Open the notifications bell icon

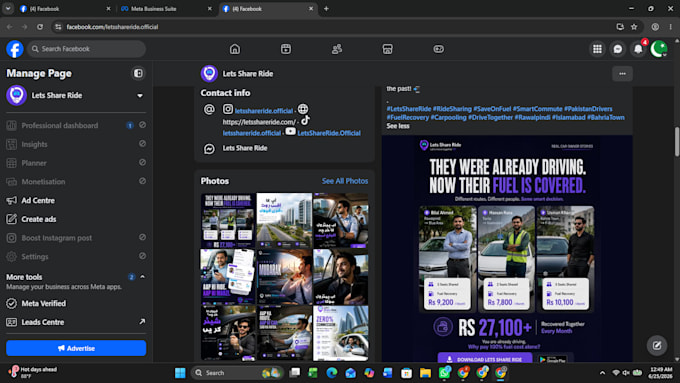tap(638, 49)
